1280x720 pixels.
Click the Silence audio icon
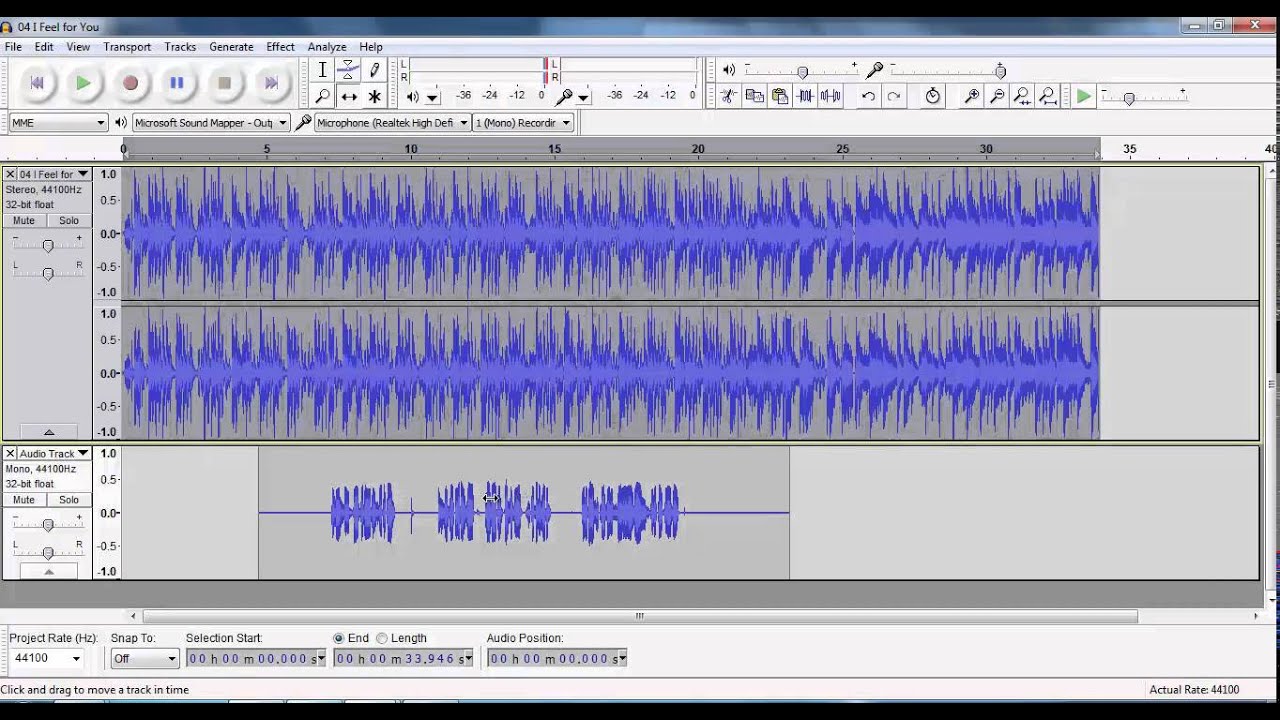point(830,96)
